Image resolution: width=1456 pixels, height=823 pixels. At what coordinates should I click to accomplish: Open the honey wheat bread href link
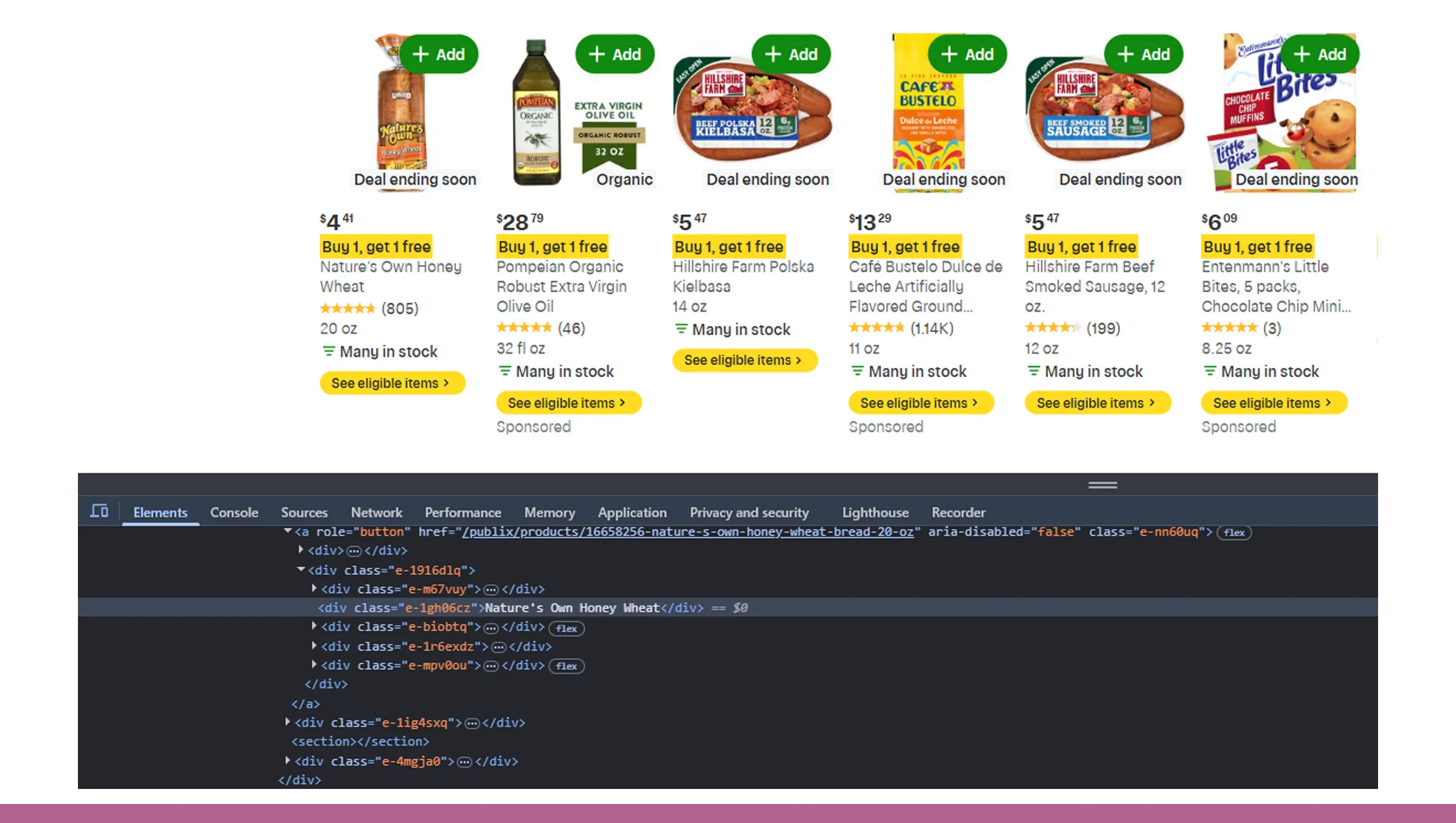(687, 532)
